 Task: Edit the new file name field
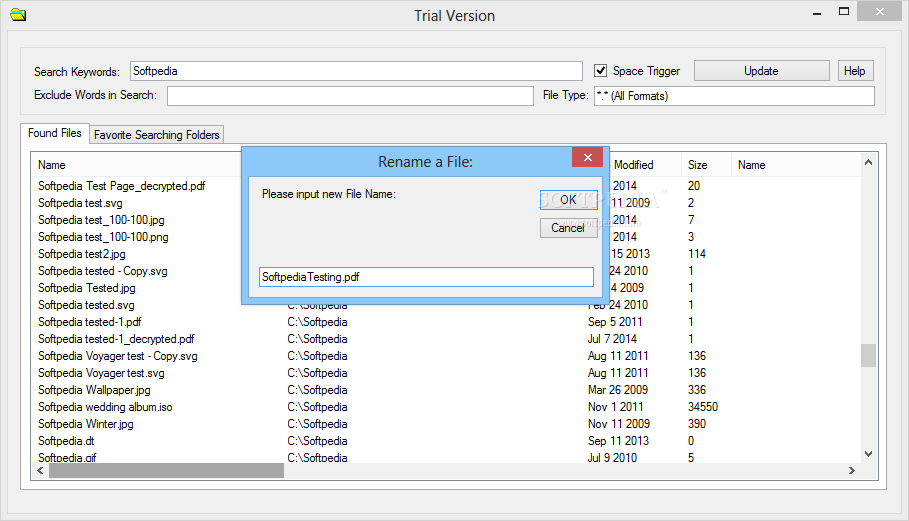tap(426, 277)
